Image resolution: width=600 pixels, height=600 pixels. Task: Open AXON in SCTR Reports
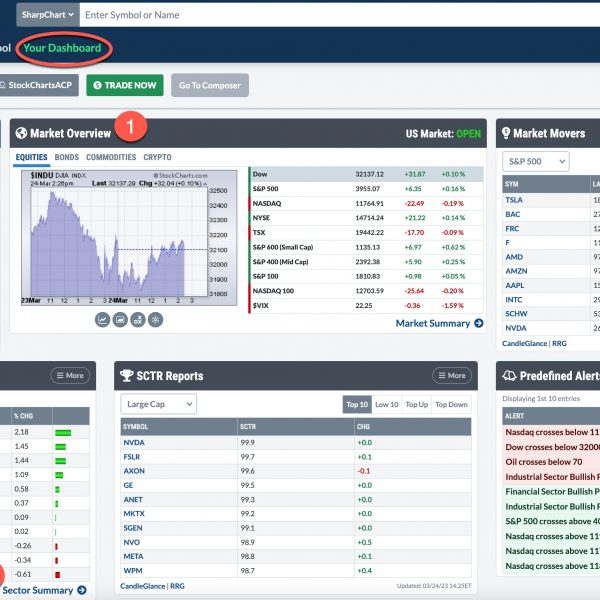pyautogui.click(x=134, y=471)
